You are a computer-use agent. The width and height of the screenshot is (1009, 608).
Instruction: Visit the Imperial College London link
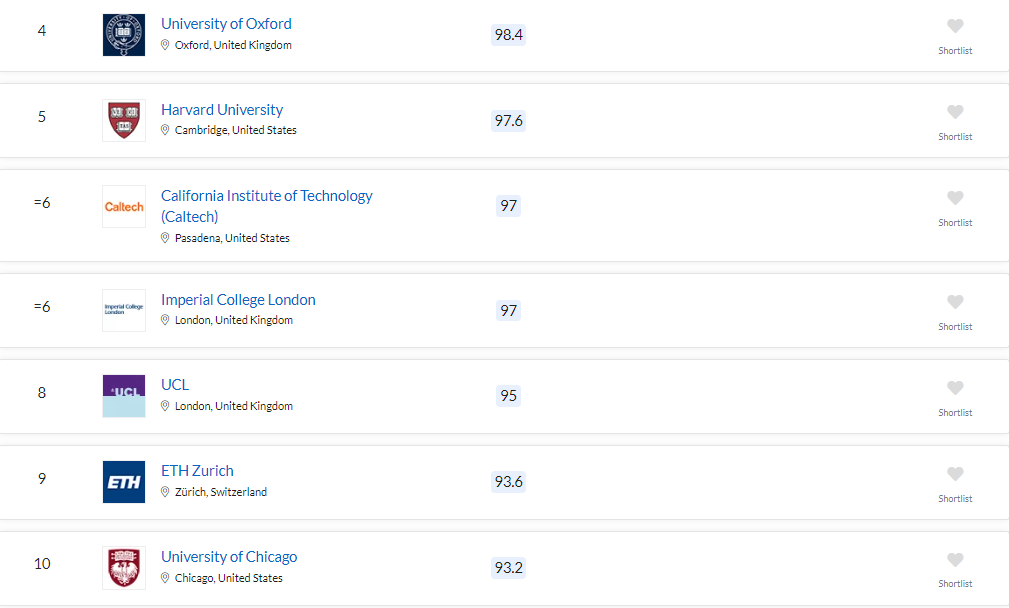(238, 300)
